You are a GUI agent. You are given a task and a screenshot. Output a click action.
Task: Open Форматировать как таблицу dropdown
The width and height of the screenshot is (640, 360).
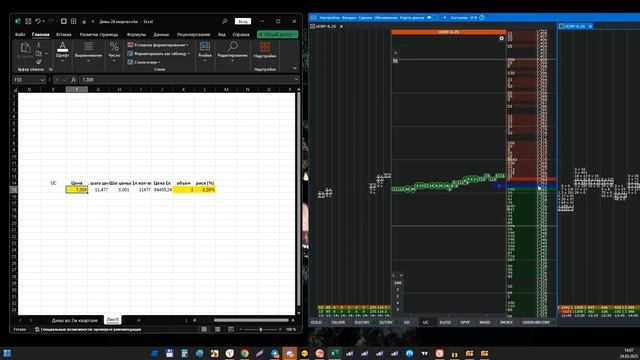point(159,53)
